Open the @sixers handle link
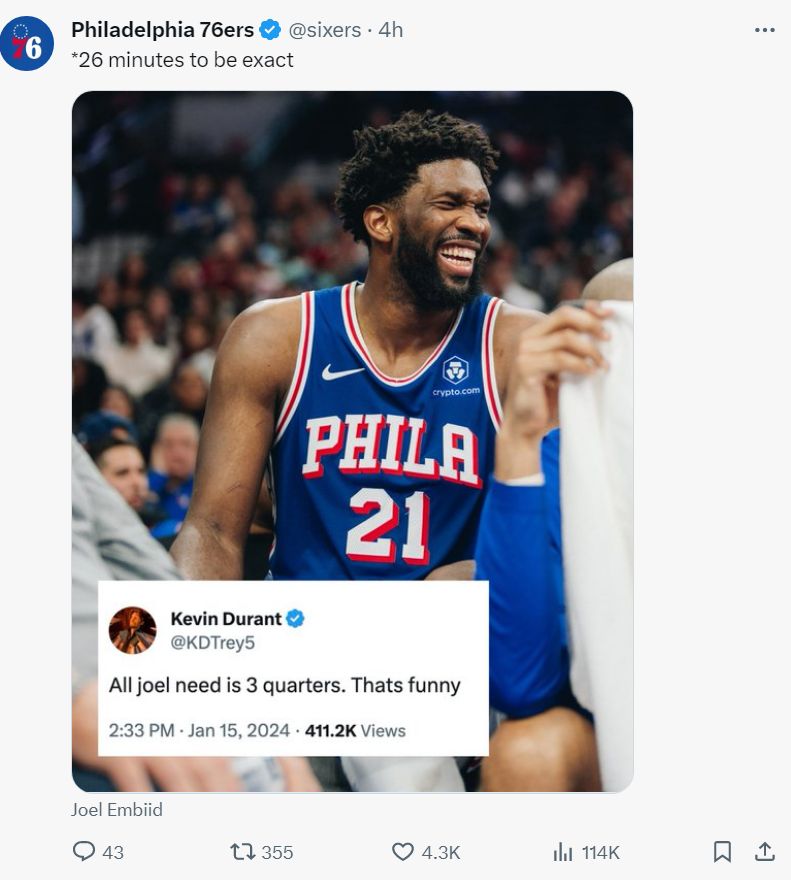This screenshot has width=791, height=880. 324,30
